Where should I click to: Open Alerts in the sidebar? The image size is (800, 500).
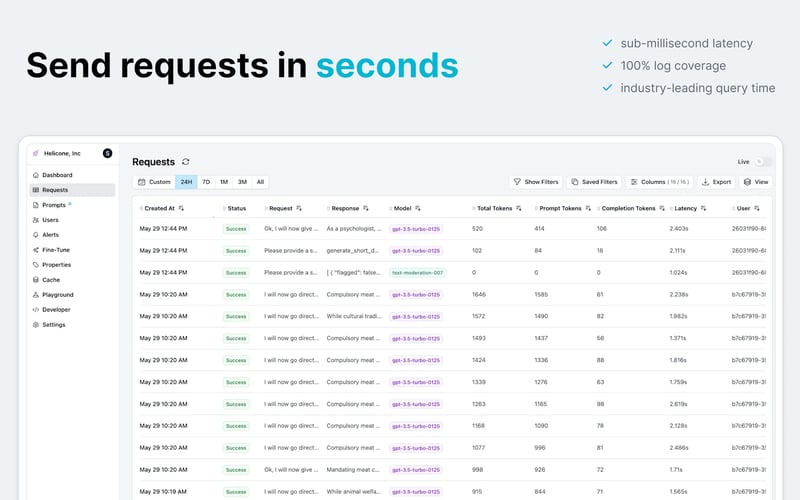pos(72,235)
